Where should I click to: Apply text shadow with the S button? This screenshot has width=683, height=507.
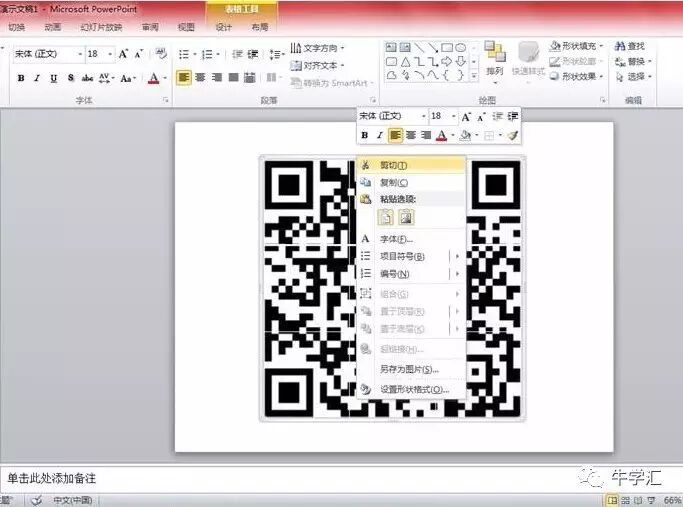[x=71, y=78]
